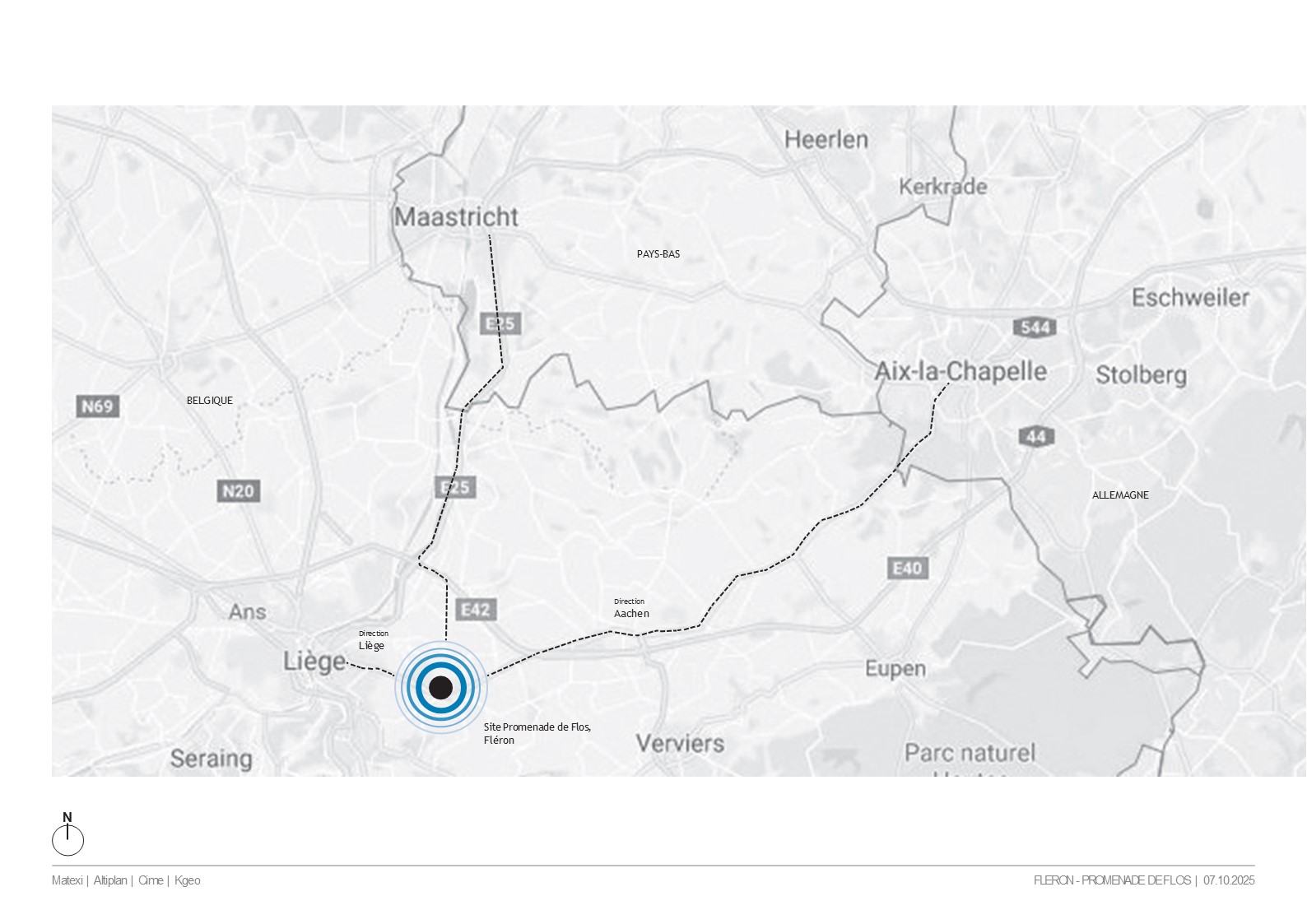Click the BELGIQUE country label

tap(210, 401)
